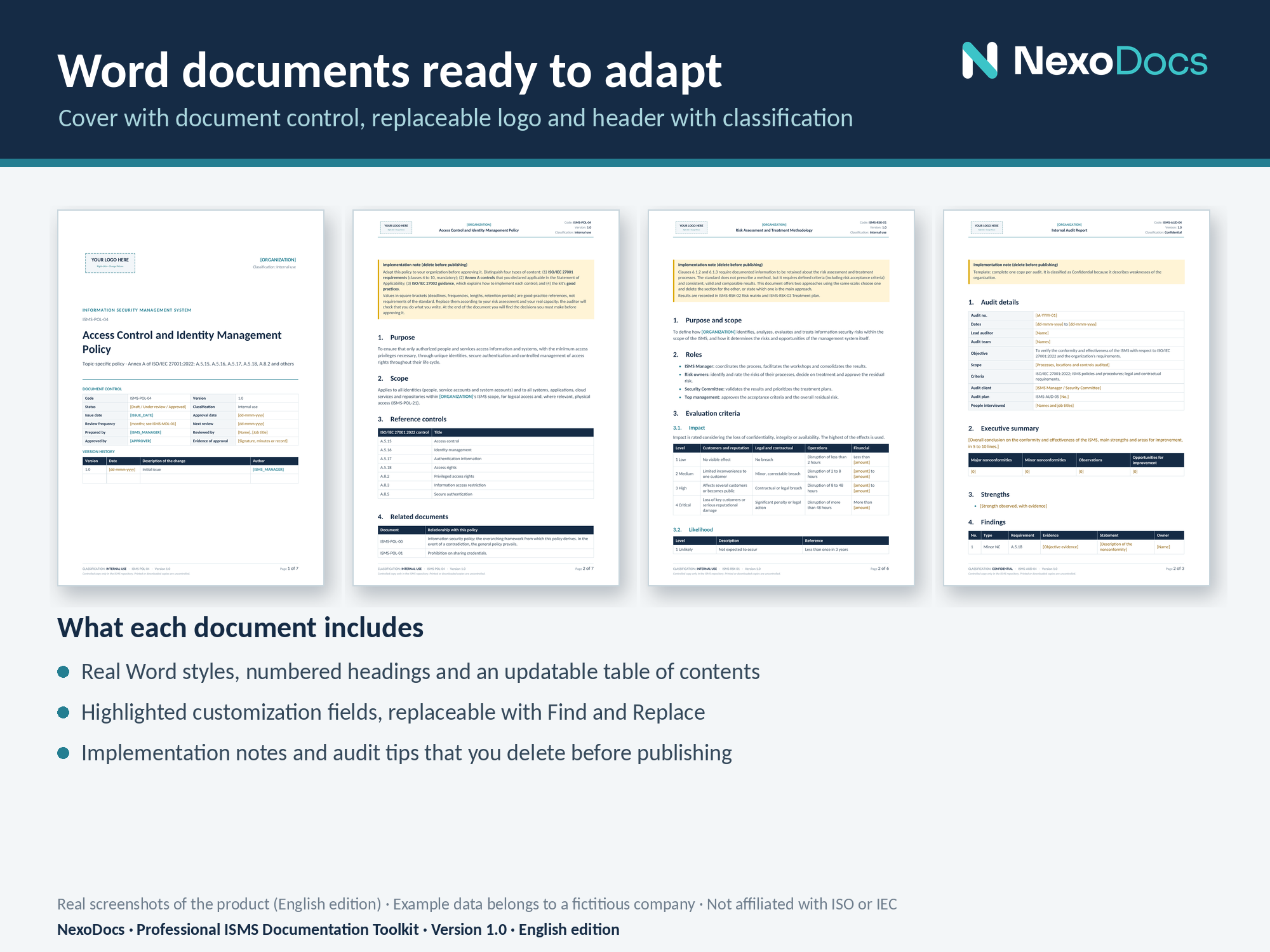Open the Access Control policy cover page thumbnail

tap(190, 397)
